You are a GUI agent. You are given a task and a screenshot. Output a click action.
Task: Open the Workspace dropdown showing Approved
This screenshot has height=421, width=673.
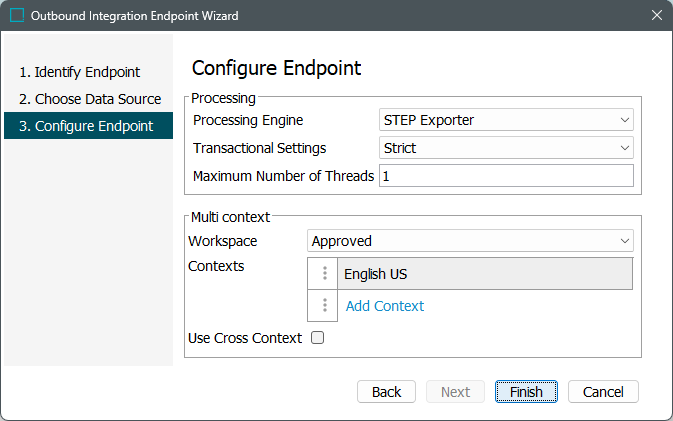pos(470,241)
